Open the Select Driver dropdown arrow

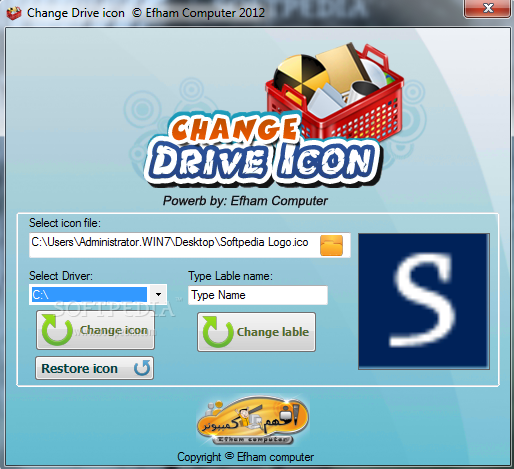tap(158, 294)
